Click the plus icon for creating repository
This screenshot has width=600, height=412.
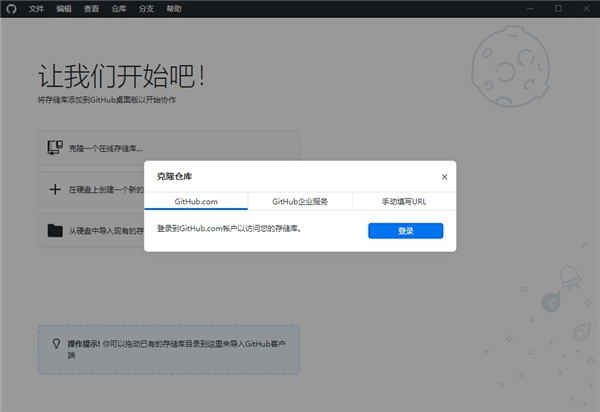55,189
